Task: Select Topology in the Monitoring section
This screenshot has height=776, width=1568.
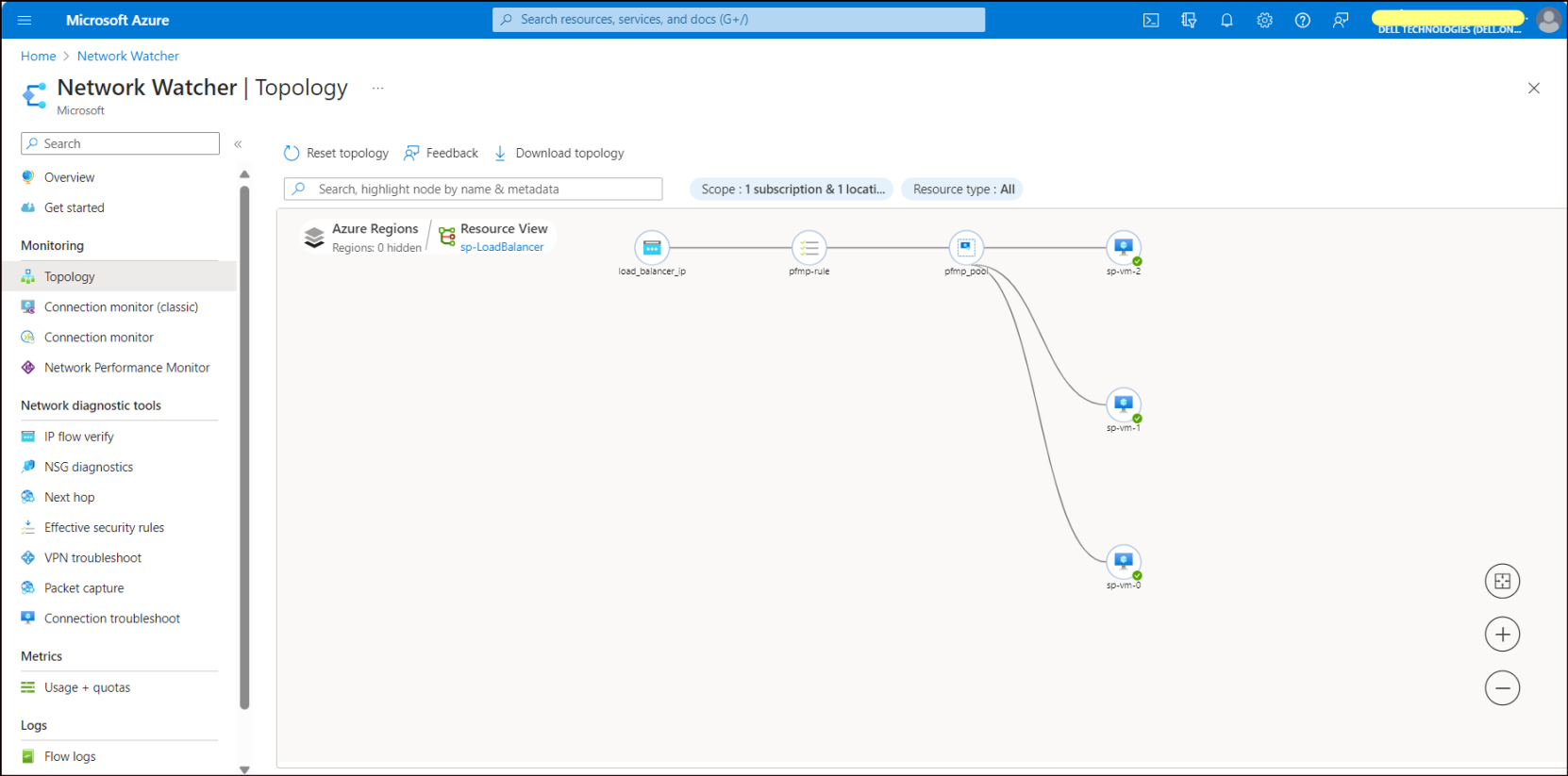Action: click(119, 276)
